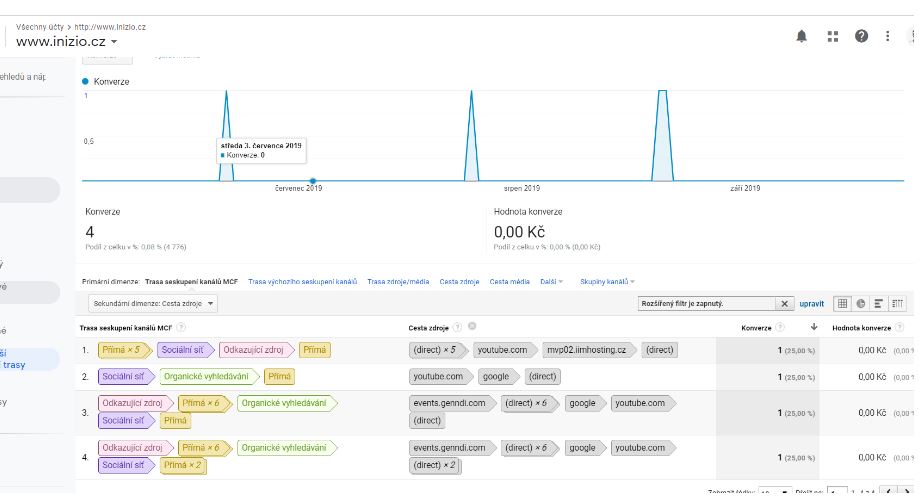This screenshot has height=497, width=919.
Task: Switch to performance bar view icon
Action: point(878,303)
